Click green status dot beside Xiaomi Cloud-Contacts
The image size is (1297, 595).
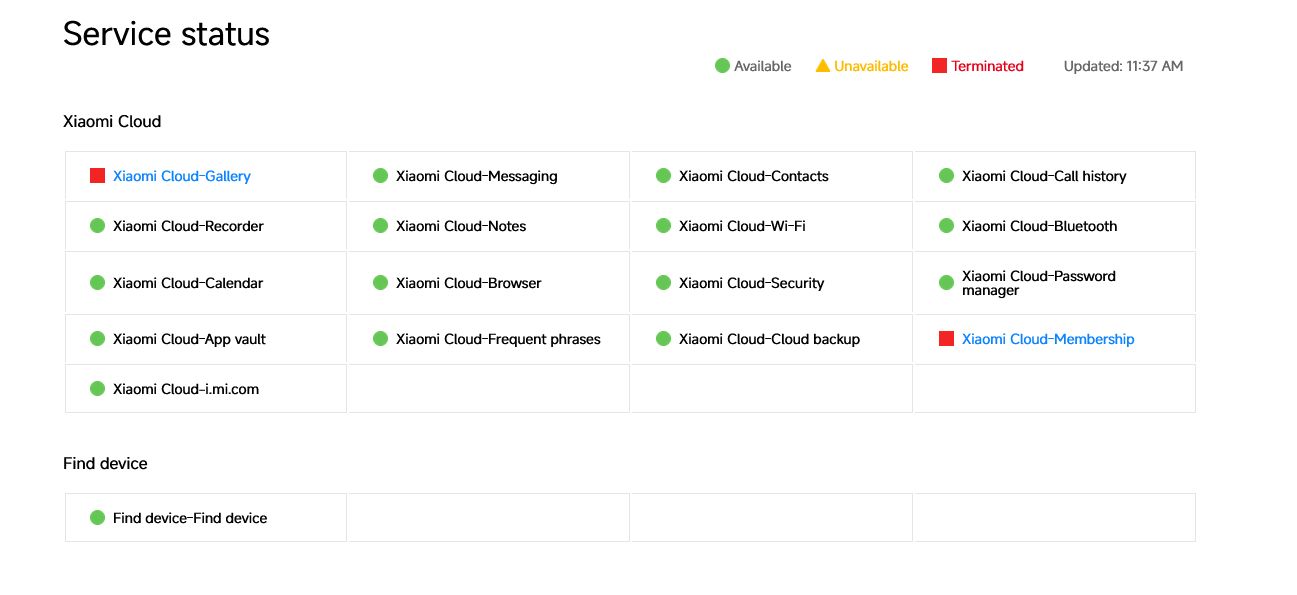[x=663, y=176]
